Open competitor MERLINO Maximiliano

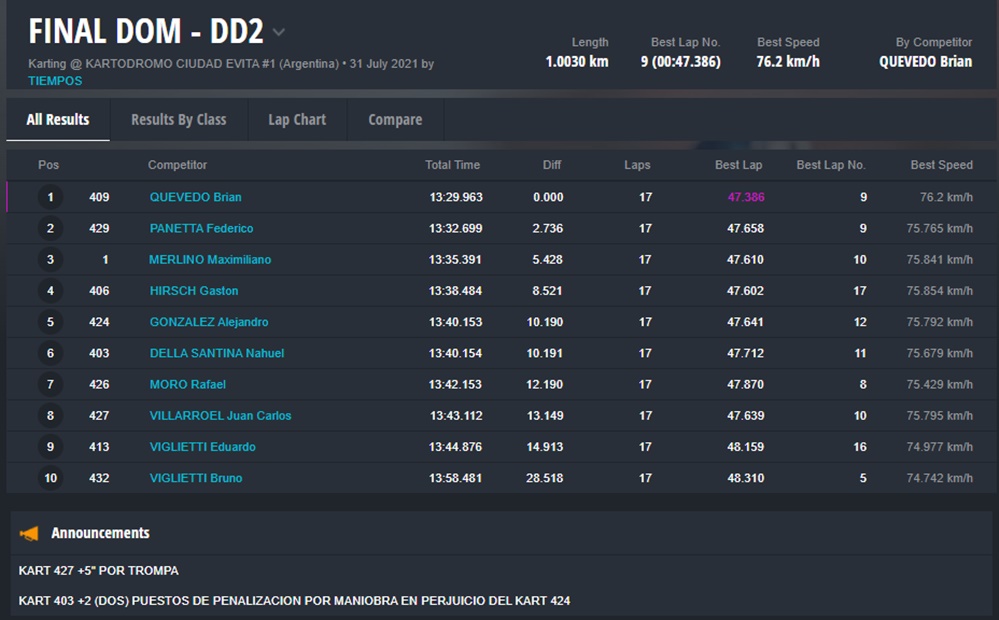[x=210, y=260]
